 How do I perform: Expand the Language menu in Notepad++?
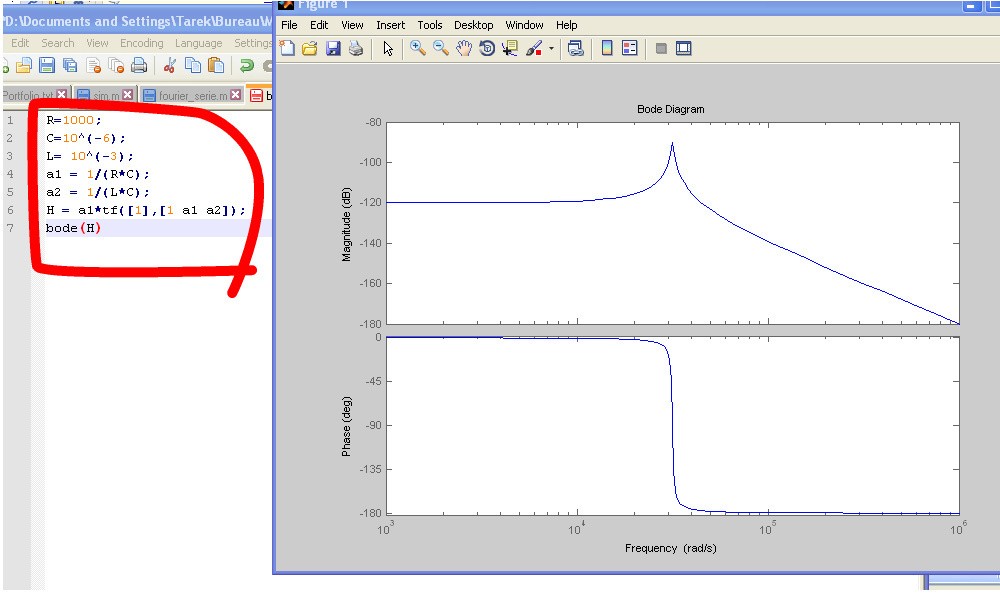[x=198, y=43]
